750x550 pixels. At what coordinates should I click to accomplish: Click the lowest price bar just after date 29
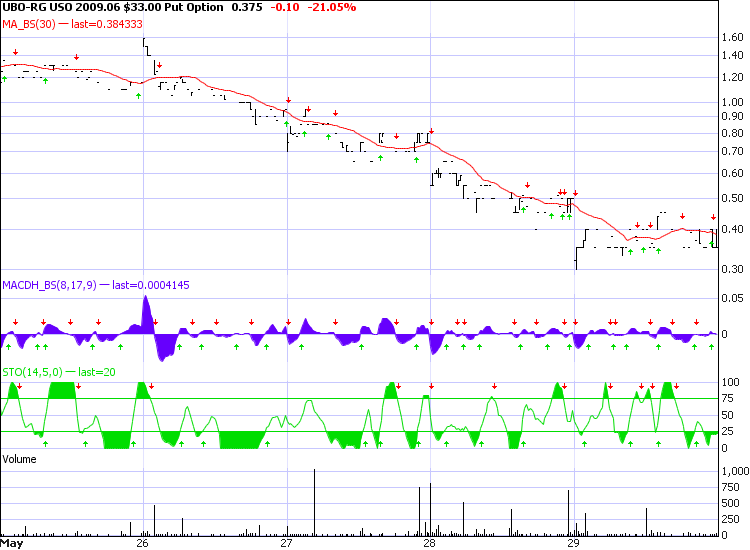[576, 263]
